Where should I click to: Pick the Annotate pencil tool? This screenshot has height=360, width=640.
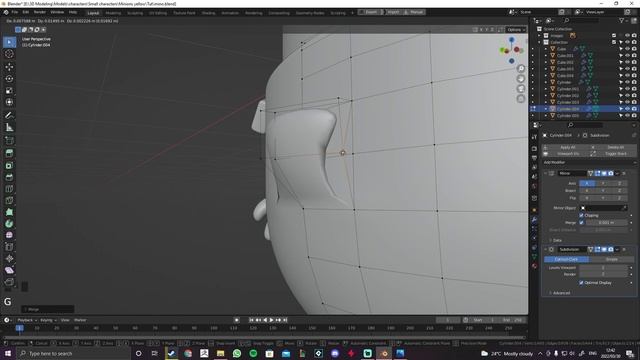point(9,116)
